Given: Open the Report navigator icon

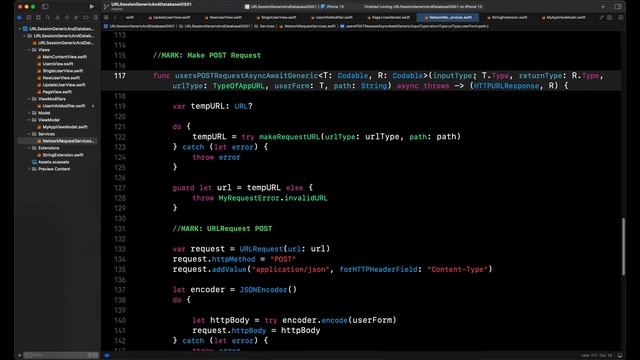Looking at the screenshot, I should pos(96,18).
